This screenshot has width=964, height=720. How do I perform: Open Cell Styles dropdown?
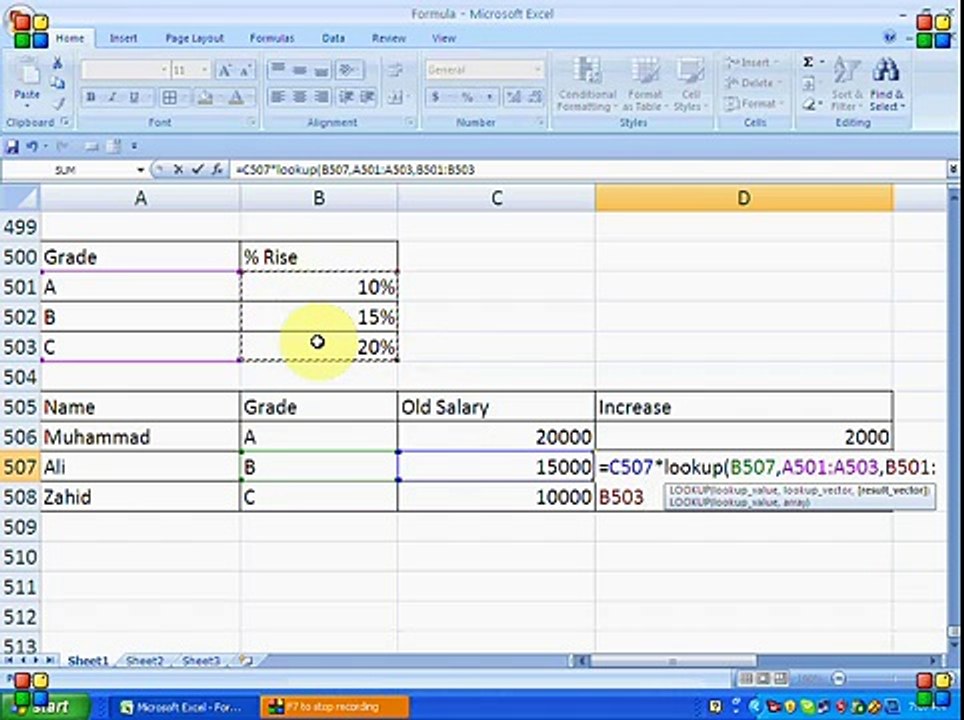[x=690, y=84]
